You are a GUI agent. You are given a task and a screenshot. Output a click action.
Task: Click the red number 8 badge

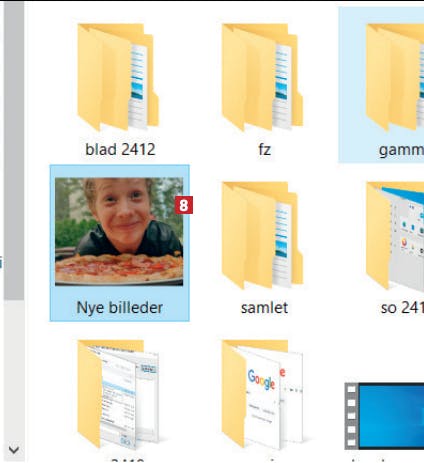point(184,205)
